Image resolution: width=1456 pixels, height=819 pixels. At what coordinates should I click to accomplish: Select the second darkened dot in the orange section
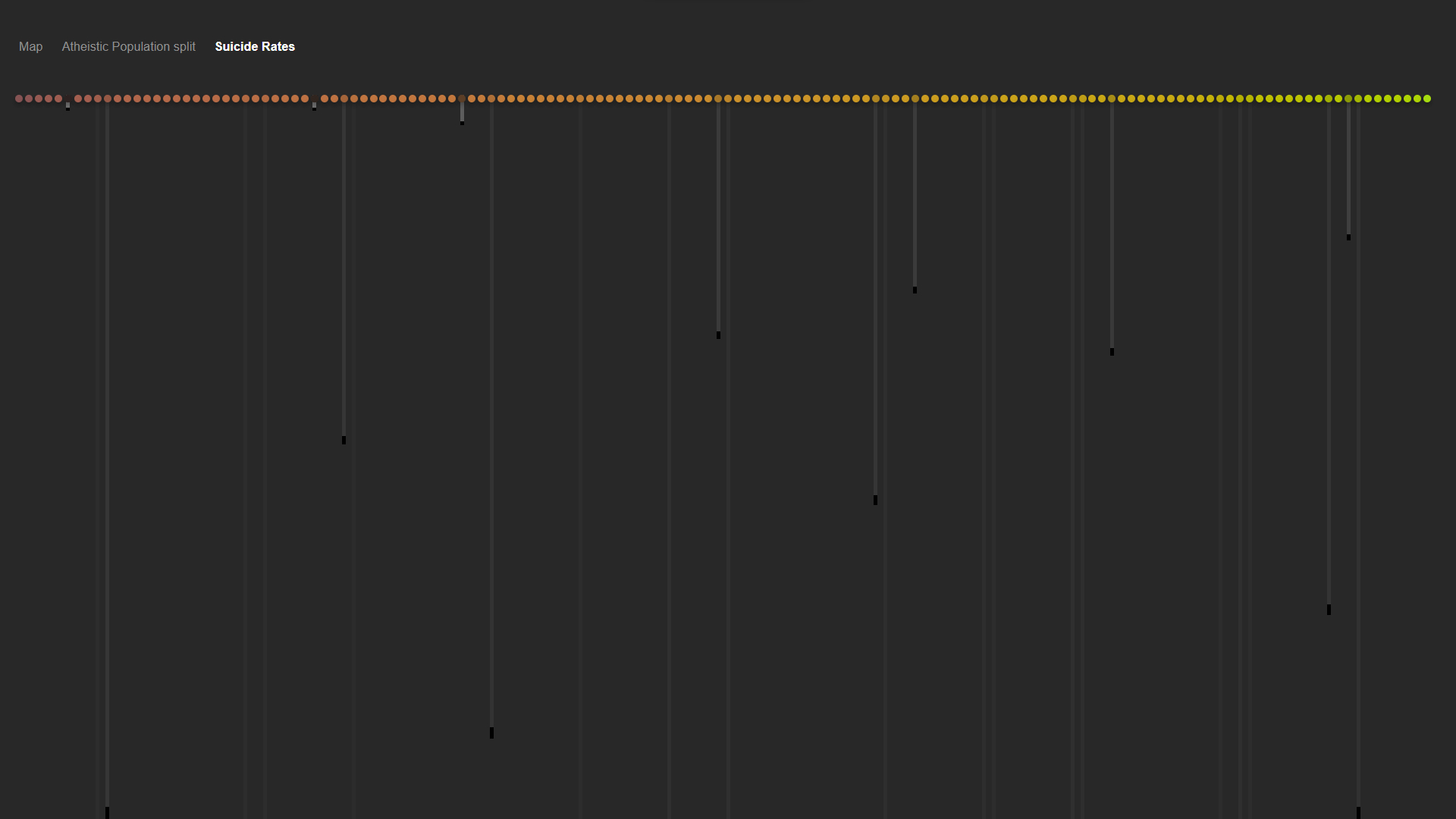pos(315,99)
